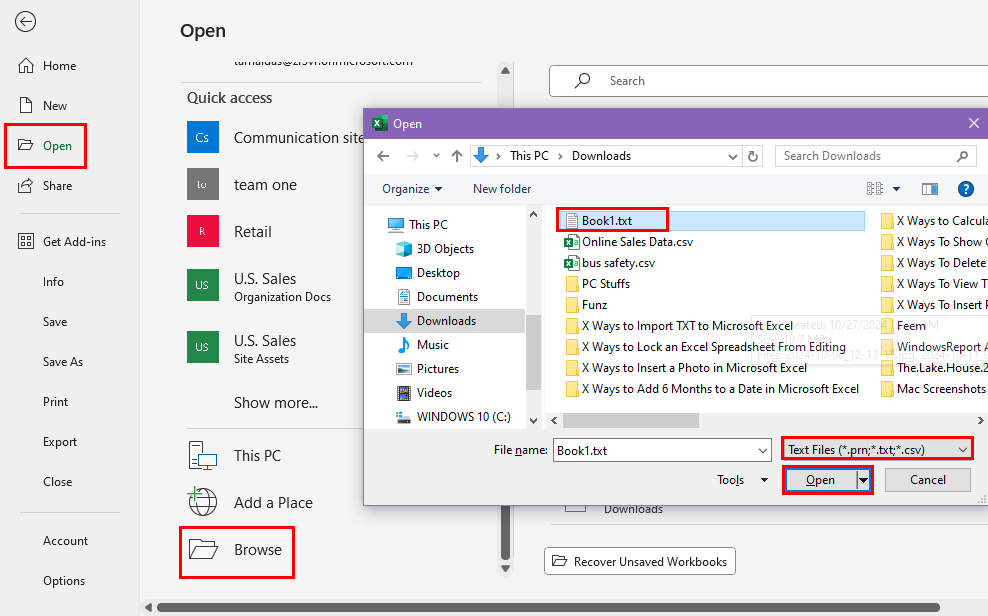This screenshot has height=616, width=988.
Task: Select 3D Objects in navigation tree
Action: (x=435, y=249)
